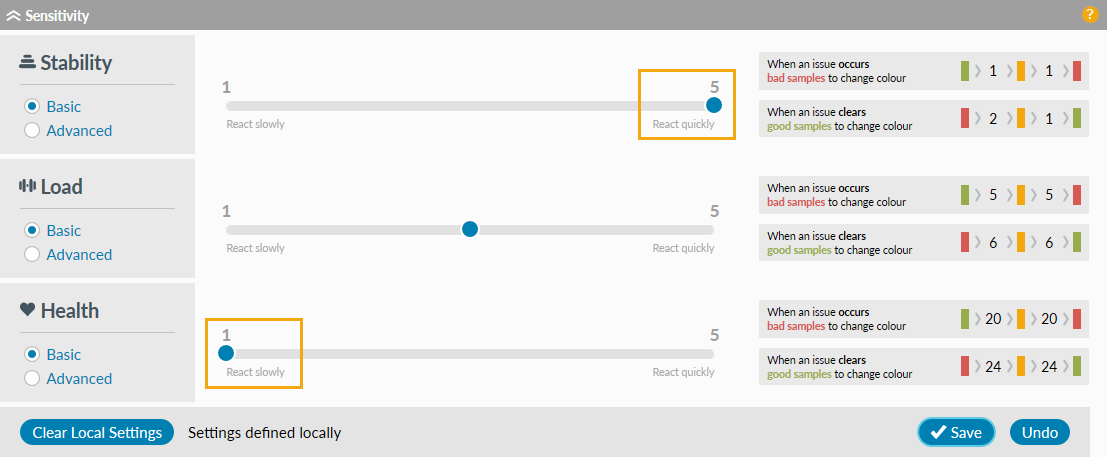Click the Stability slider handle at 5
Screen dimensions: 1107x457
click(x=714, y=105)
